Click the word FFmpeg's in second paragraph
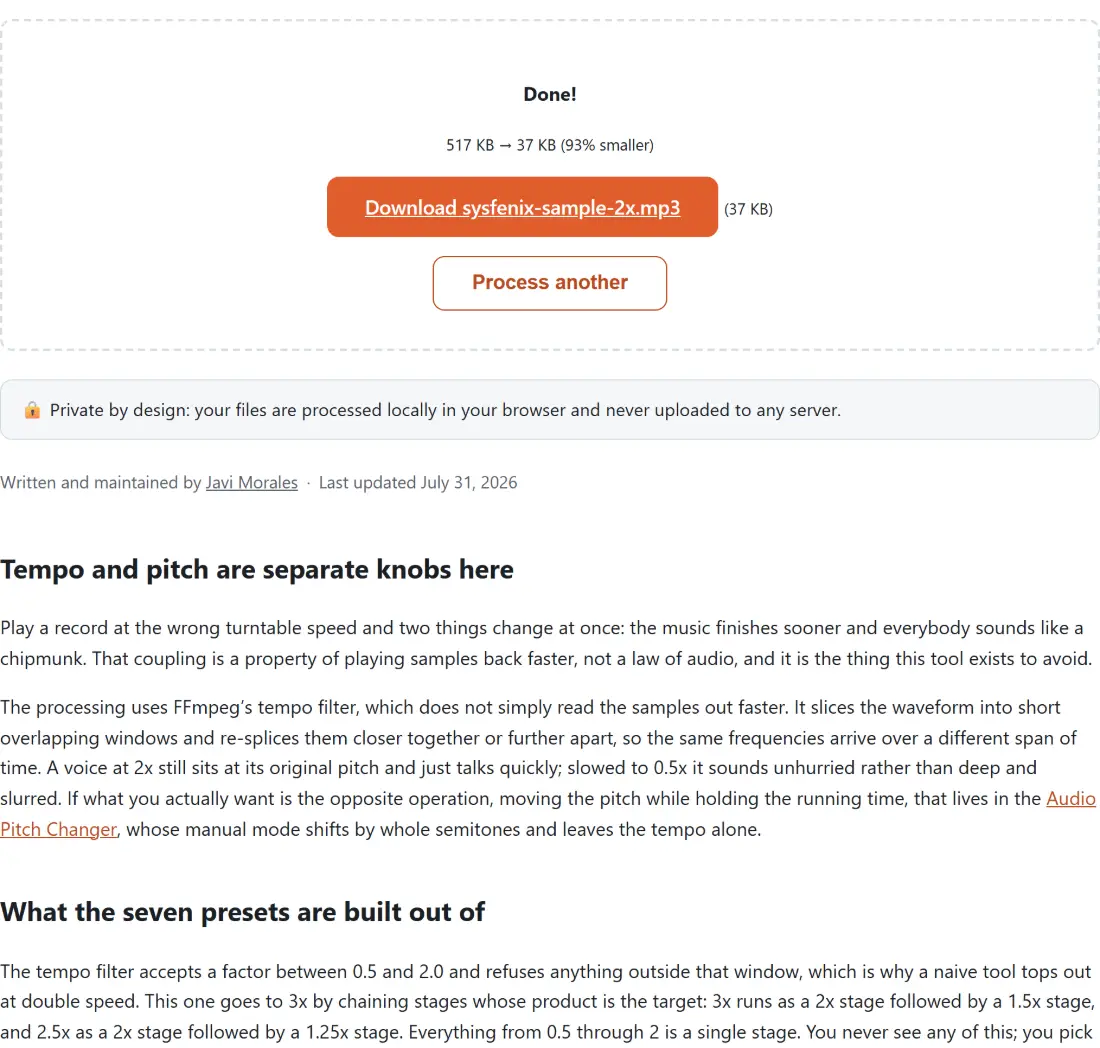 point(213,707)
